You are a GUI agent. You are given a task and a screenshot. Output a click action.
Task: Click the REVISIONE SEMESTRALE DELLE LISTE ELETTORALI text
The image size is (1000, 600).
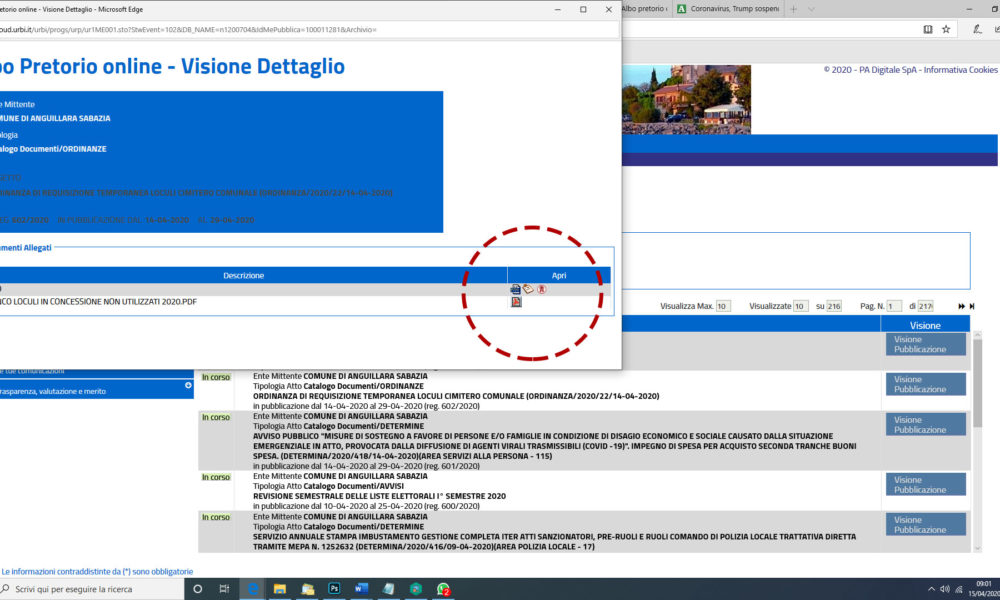[x=379, y=496]
